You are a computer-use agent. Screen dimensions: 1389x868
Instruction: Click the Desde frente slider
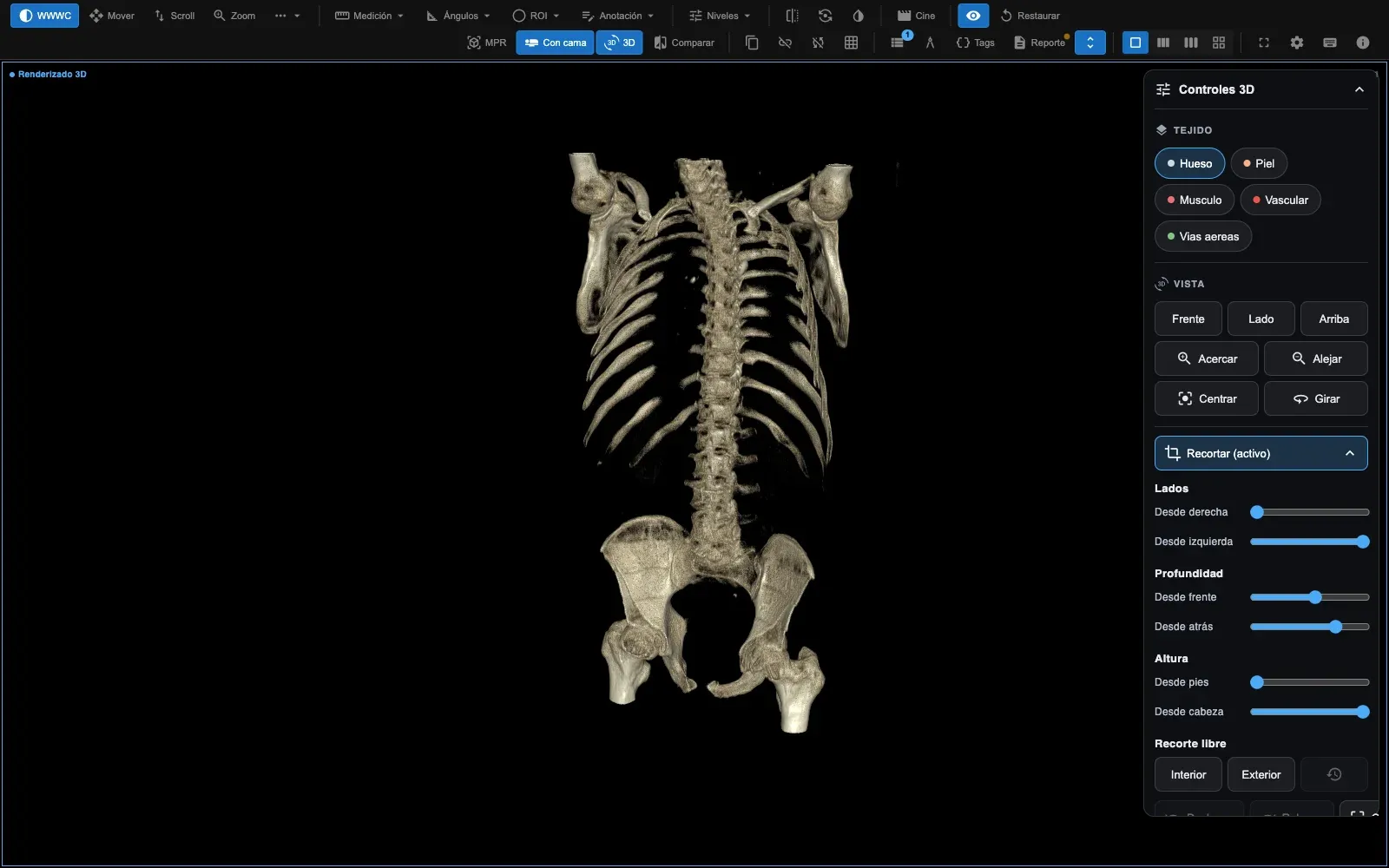[x=1310, y=597]
